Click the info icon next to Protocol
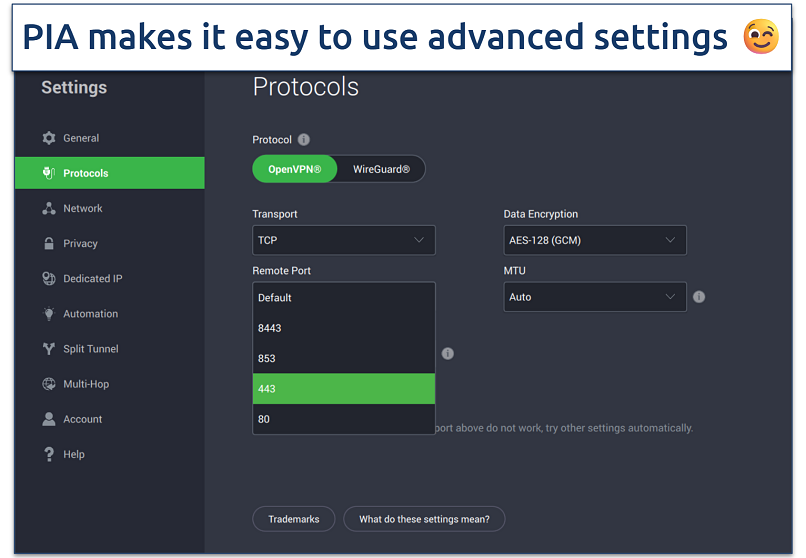806x558 pixels. 304,140
